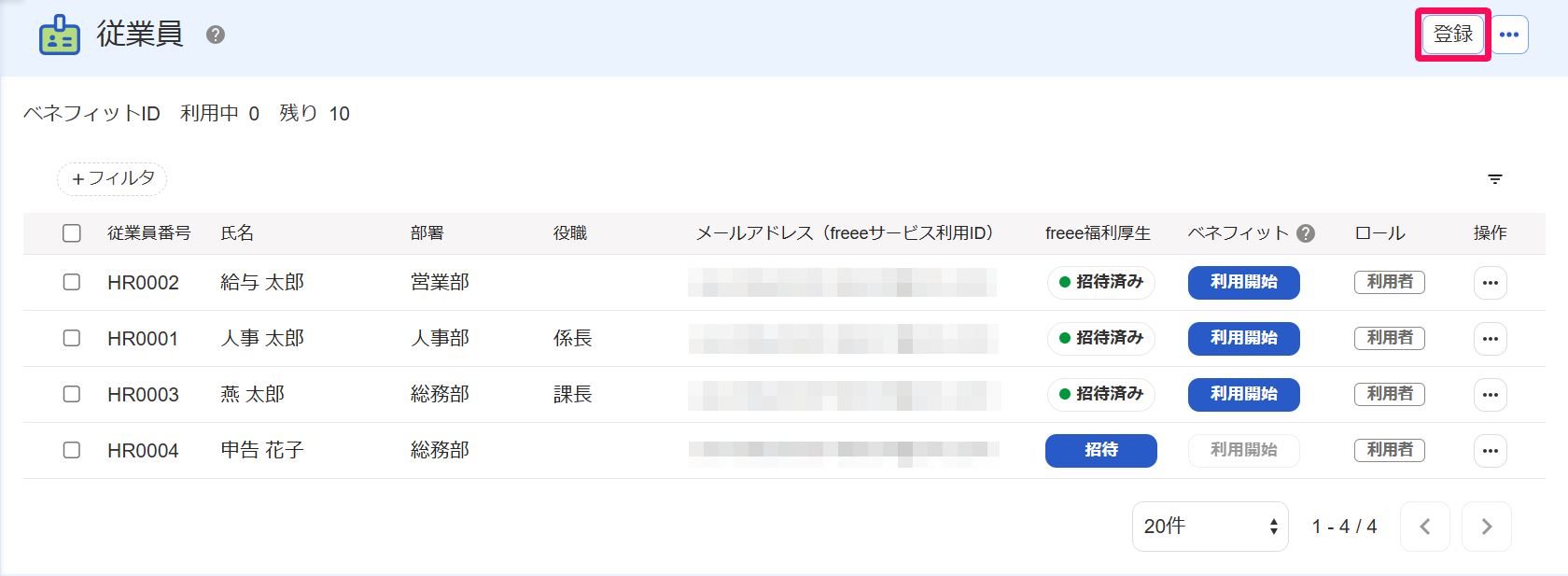Click the name 人事 太郎
This screenshot has width=1568, height=576.
262,338
